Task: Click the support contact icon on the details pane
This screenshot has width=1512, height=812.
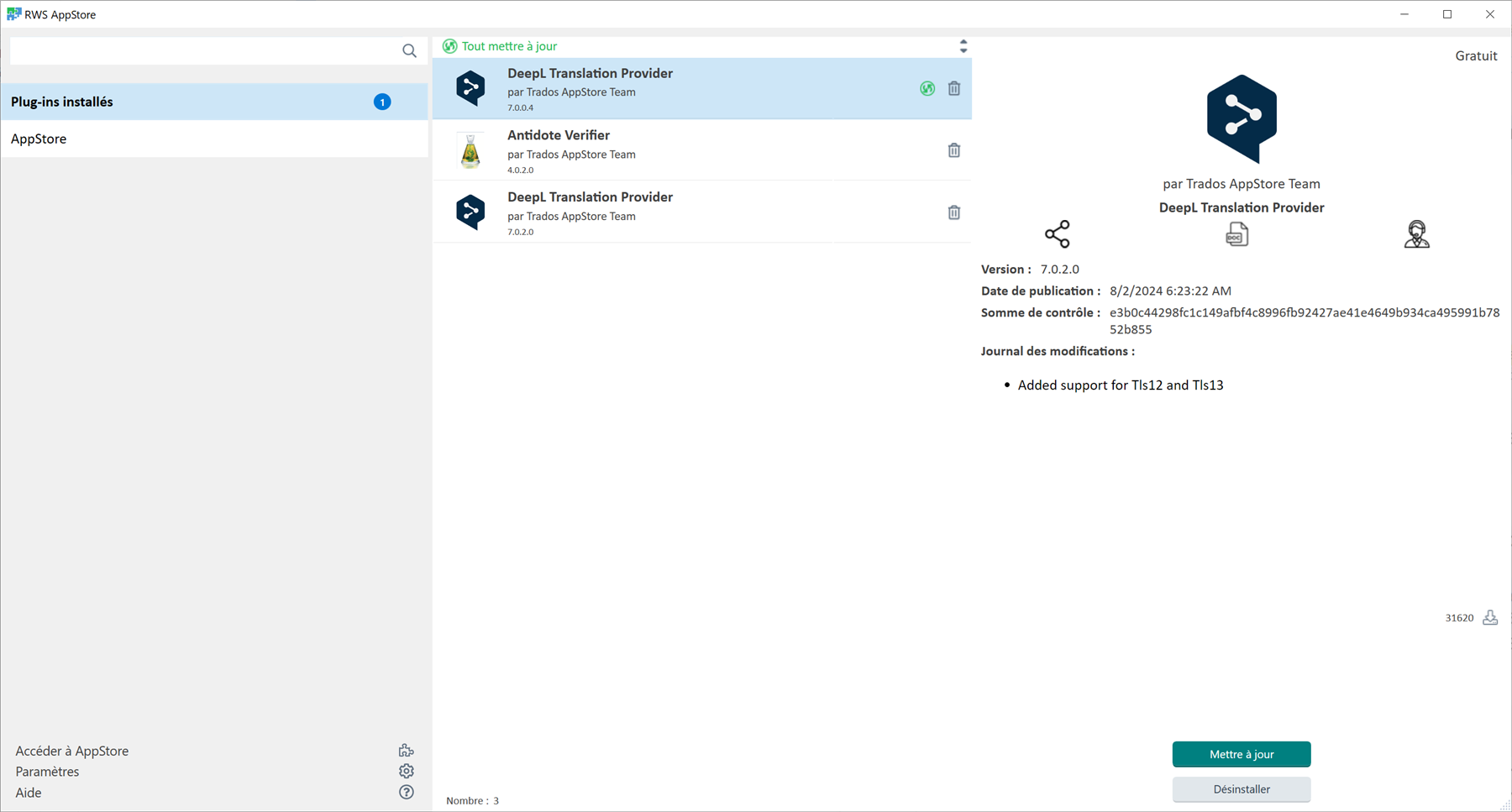Action: tap(1417, 233)
